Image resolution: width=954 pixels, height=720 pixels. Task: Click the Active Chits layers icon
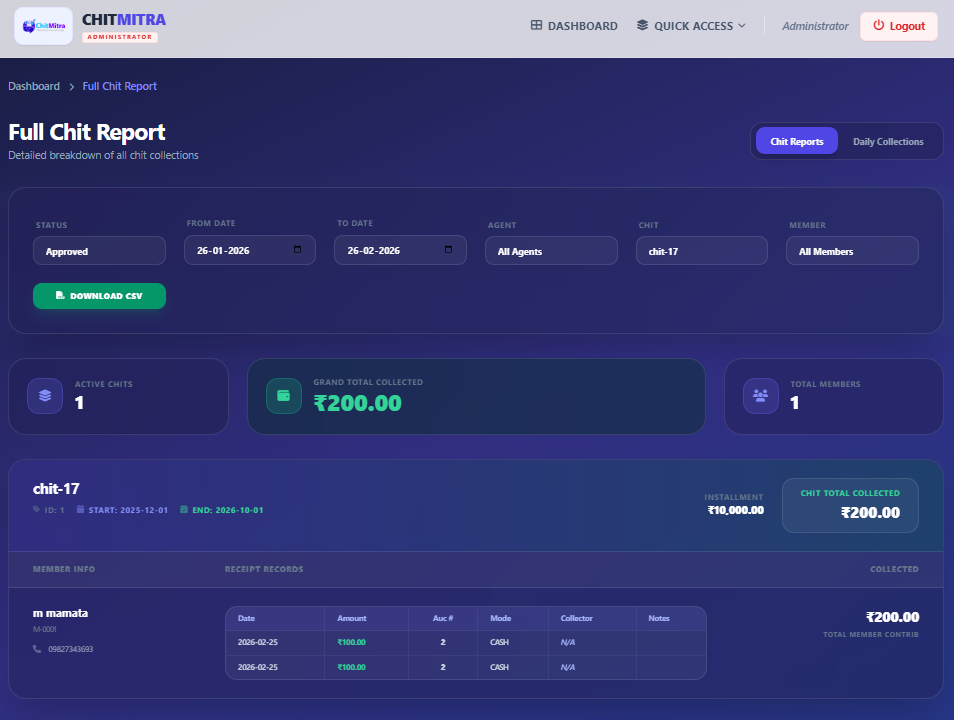(x=45, y=396)
